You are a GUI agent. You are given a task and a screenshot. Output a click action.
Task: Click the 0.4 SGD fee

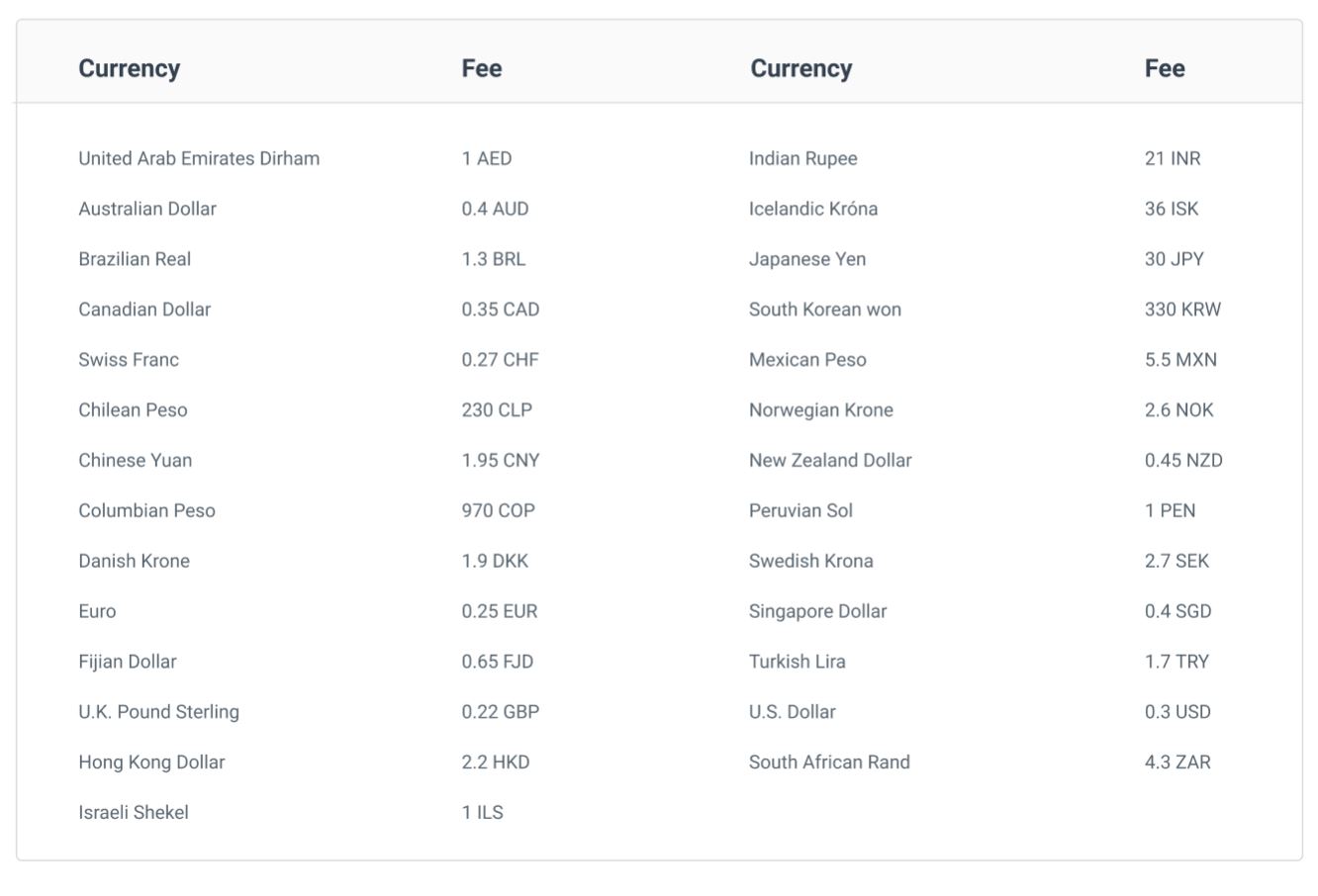pyautogui.click(x=1178, y=611)
